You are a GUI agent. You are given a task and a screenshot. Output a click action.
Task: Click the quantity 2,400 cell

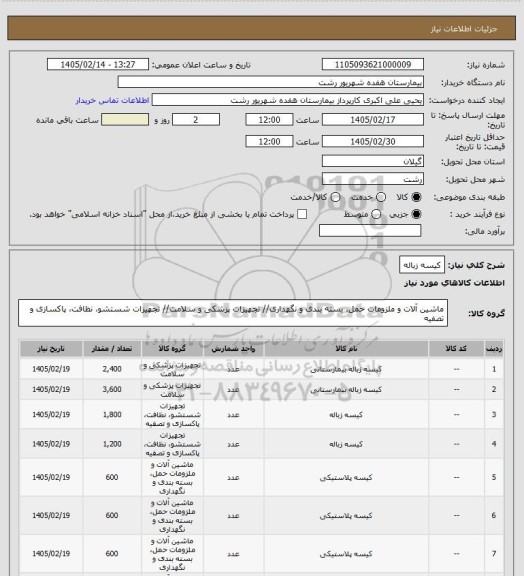112,369
